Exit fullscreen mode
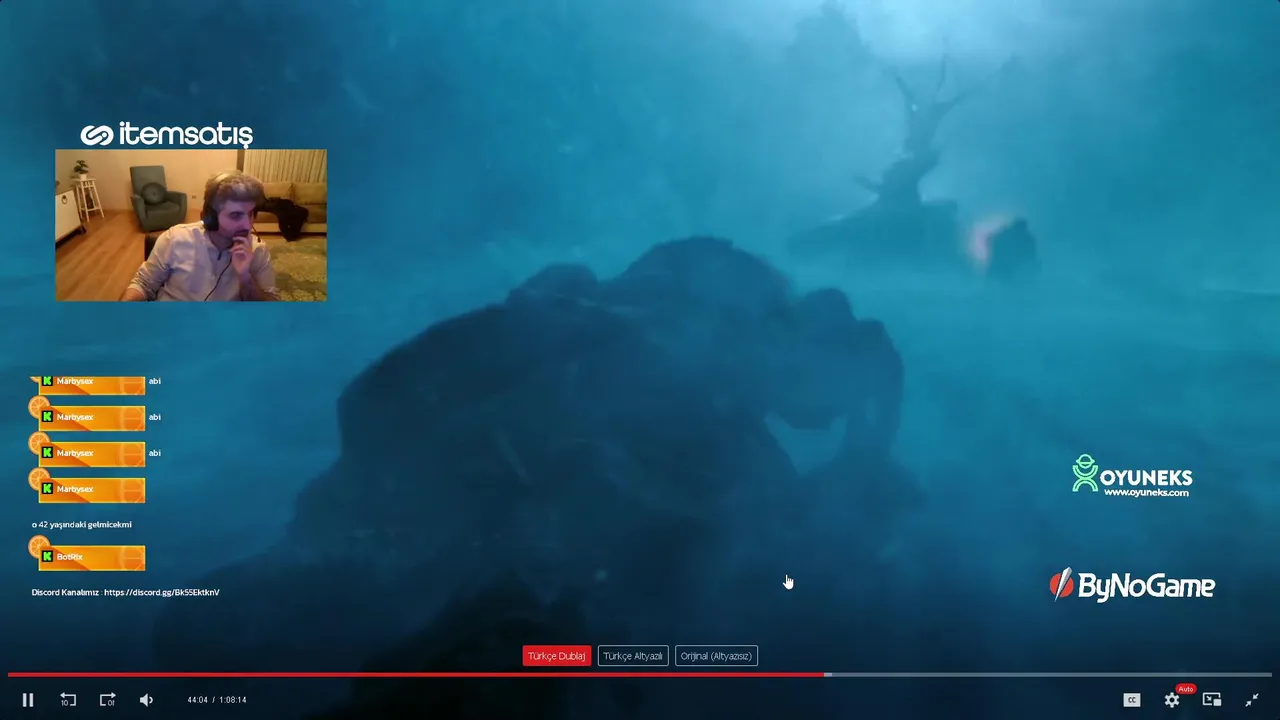This screenshot has width=1280, height=720. pos(1252,700)
